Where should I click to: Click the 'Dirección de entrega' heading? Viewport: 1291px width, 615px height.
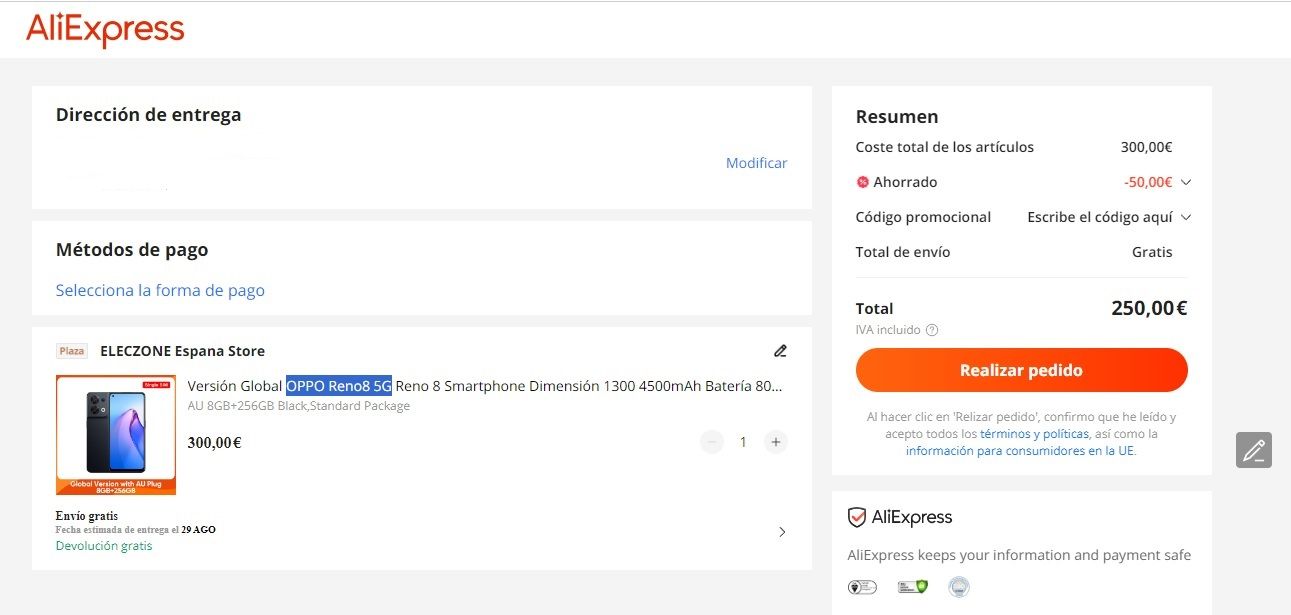point(149,115)
